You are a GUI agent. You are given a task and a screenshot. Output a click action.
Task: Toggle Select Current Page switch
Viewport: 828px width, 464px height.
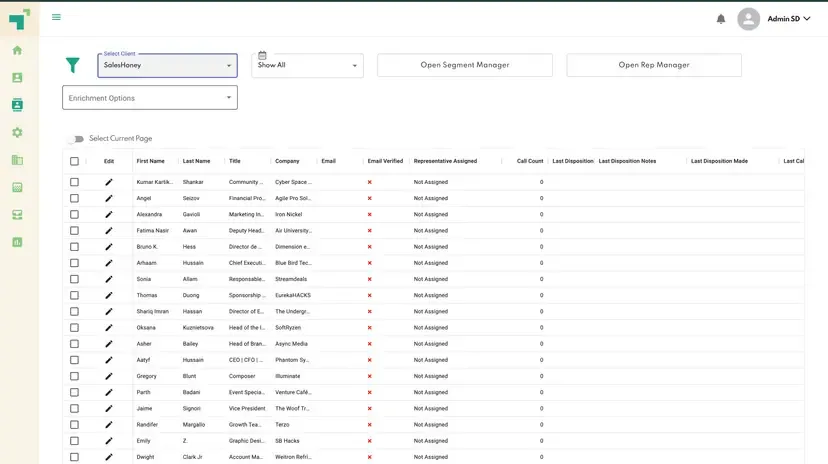pyautogui.click(x=75, y=139)
